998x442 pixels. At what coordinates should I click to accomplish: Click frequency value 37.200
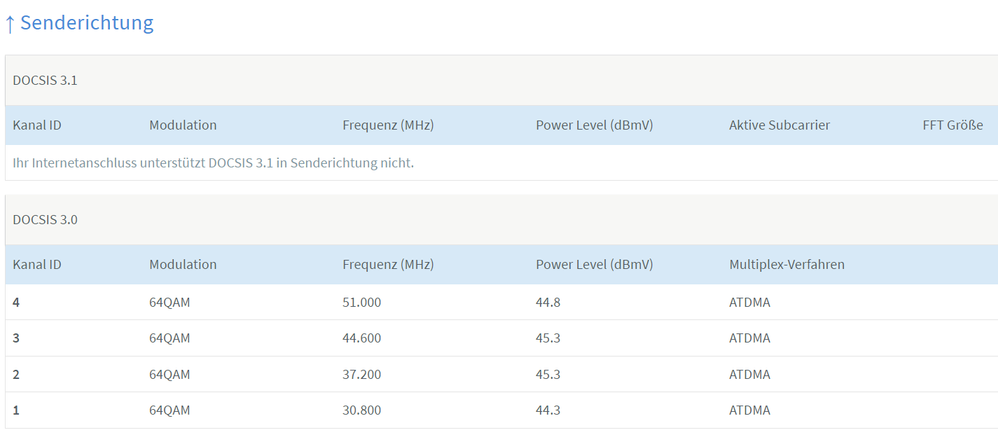point(362,374)
